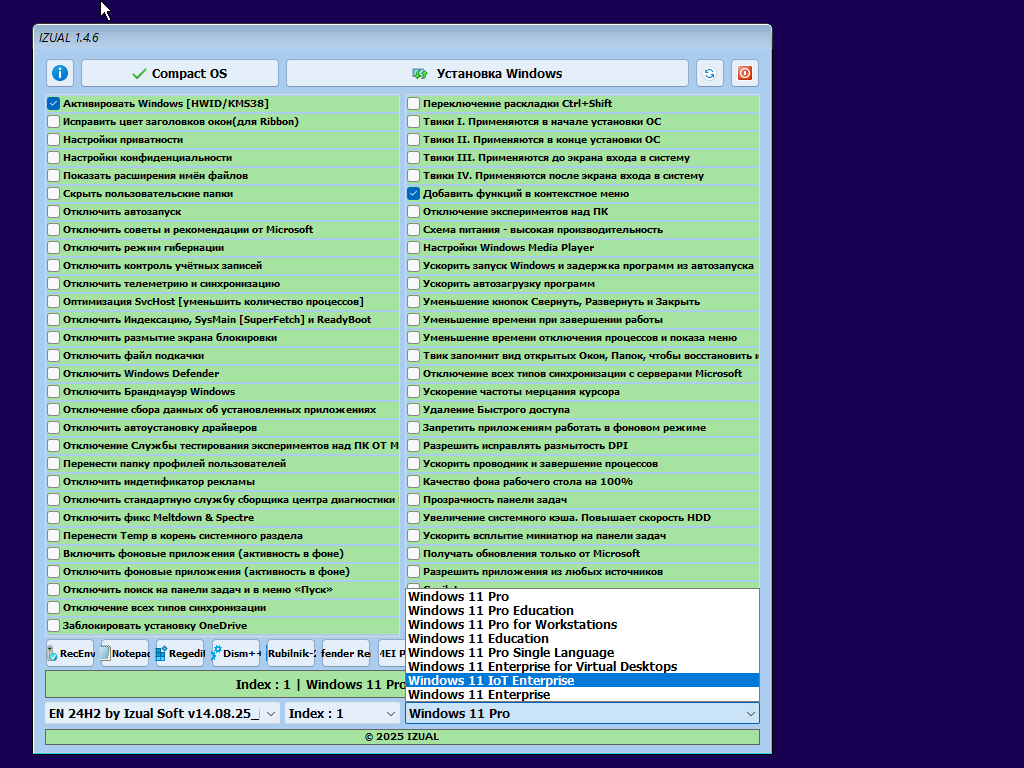Viewport: 1024px width, 768px height.
Task: Select Windows 11 Education option
Action: tap(583, 639)
